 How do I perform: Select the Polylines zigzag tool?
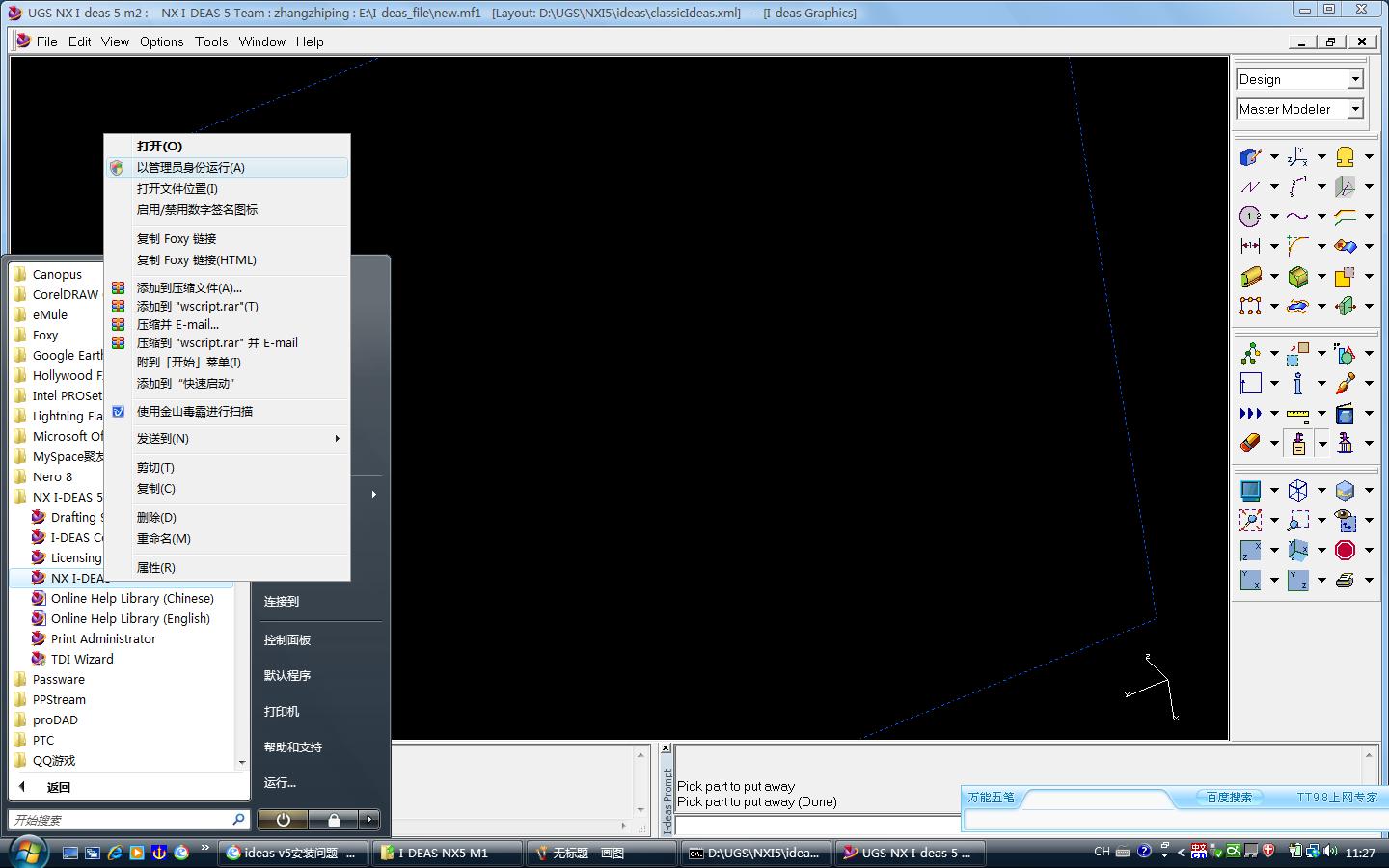pos(1251,187)
